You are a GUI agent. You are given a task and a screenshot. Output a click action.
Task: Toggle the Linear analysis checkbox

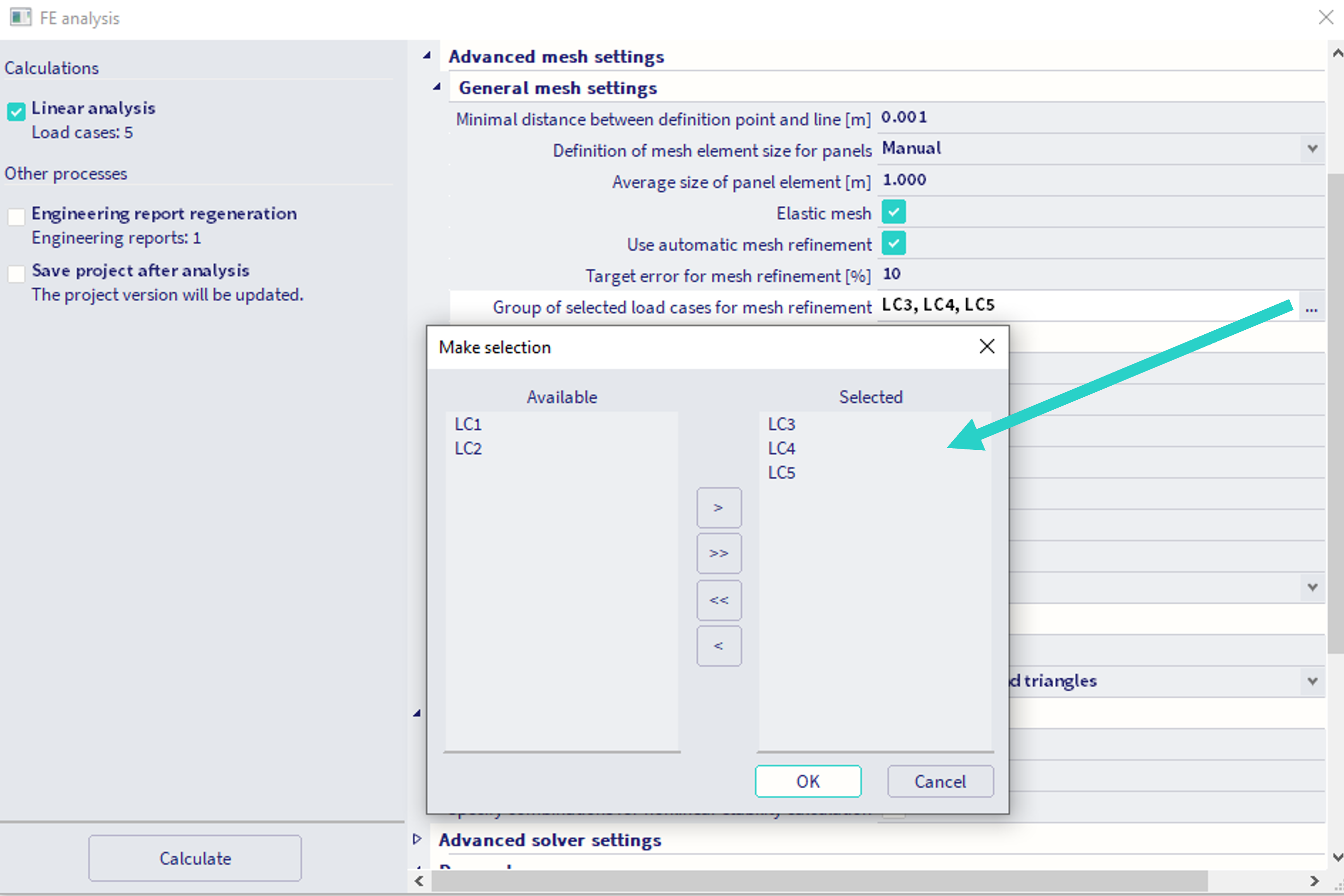click(x=17, y=111)
